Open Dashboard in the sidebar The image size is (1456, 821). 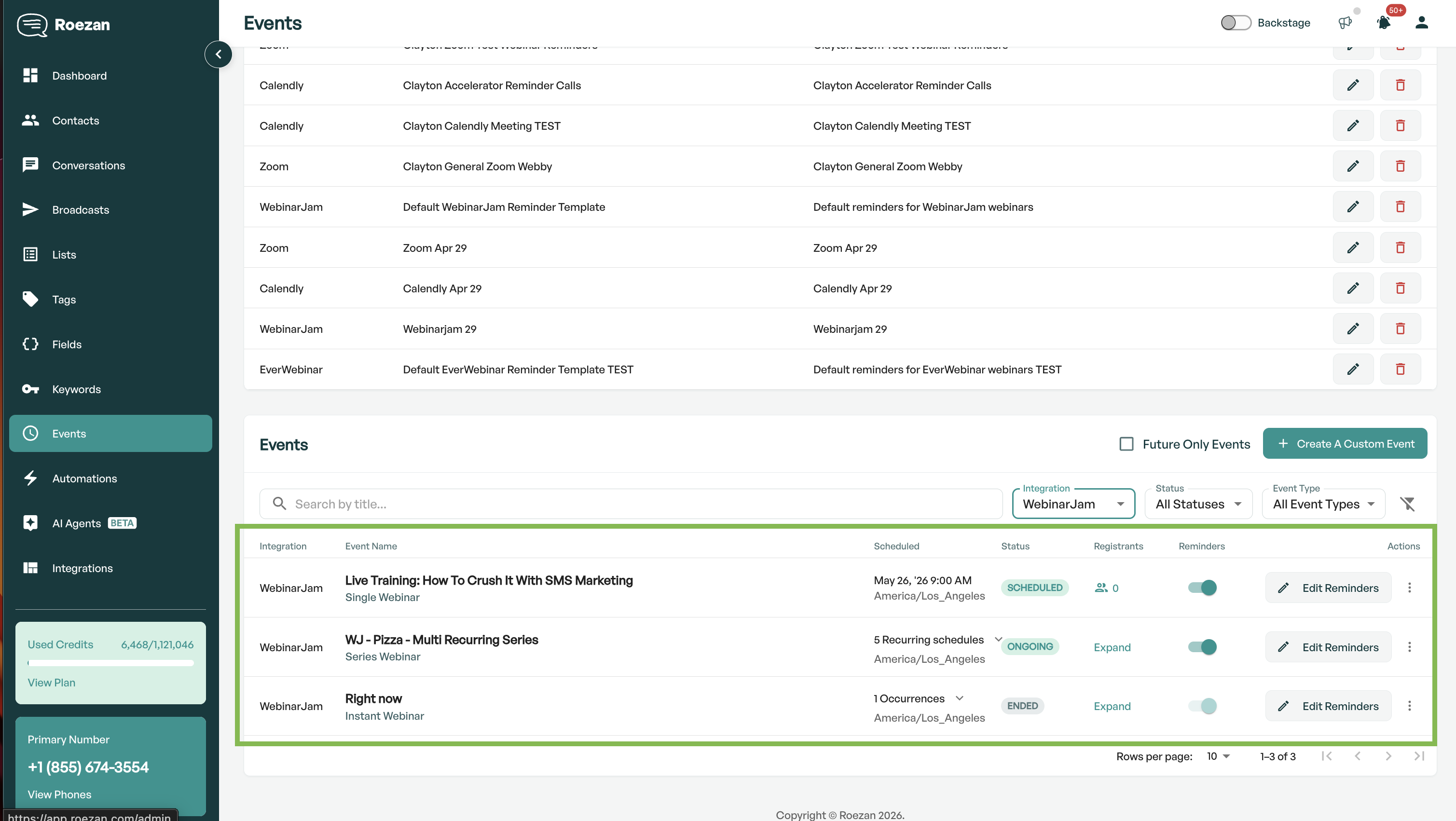pos(111,76)
